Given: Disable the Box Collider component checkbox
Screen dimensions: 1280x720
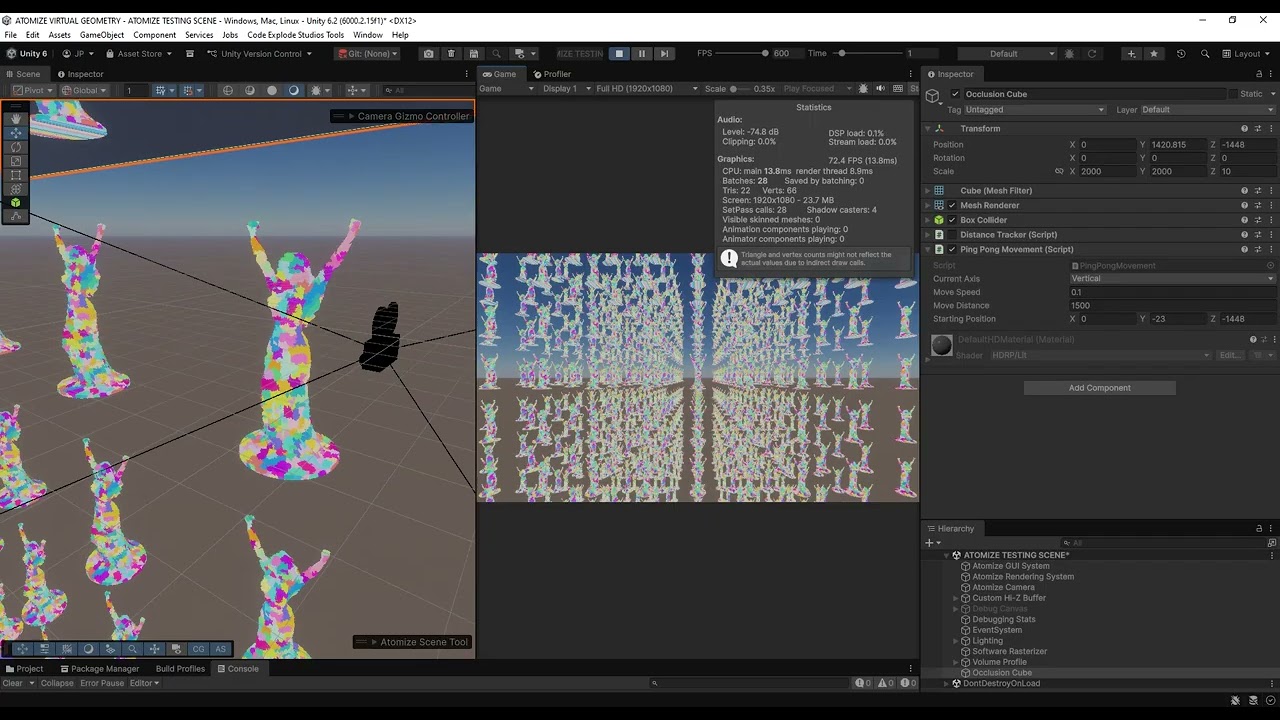Looking at the screenshot, I should pyautogui.click(x=952, y=220).
